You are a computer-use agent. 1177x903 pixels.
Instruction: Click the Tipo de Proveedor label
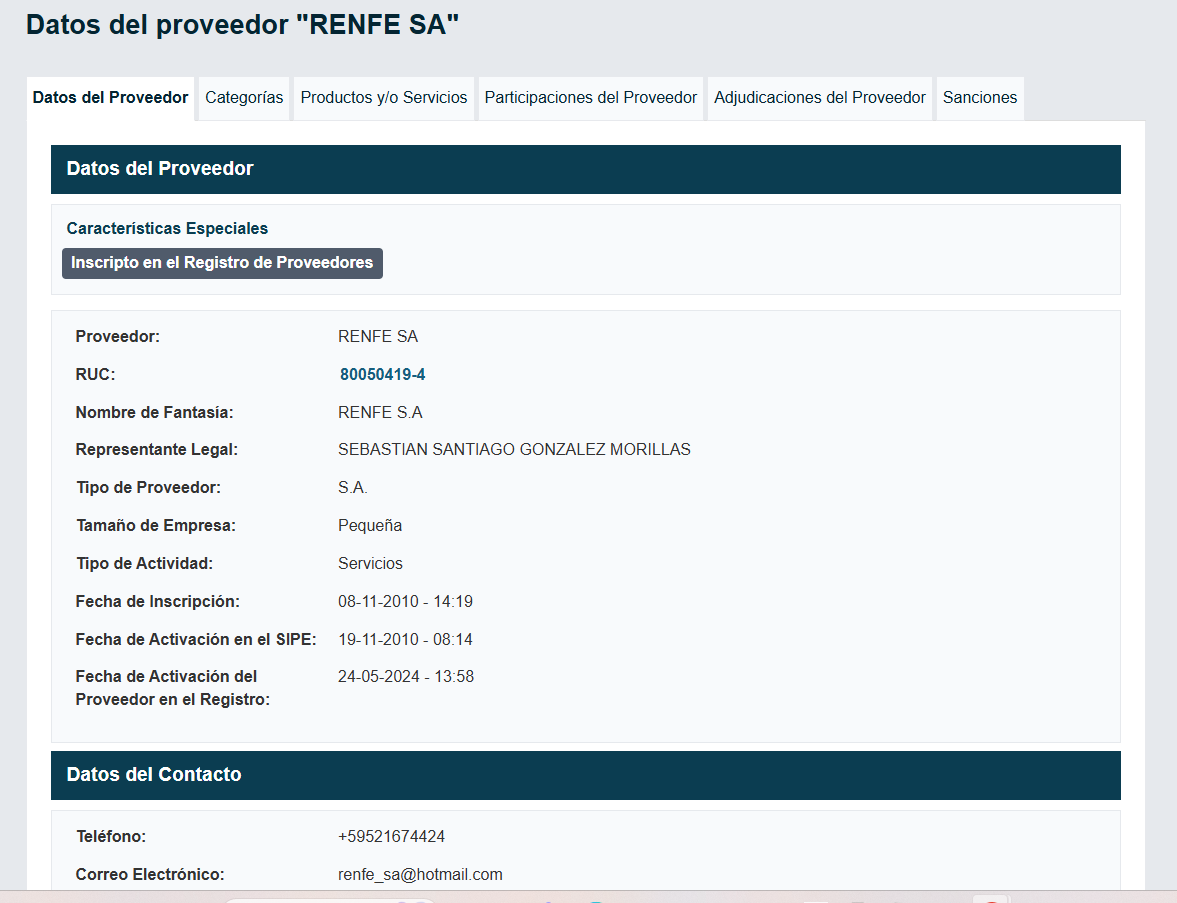pyautogui.click(x=148, y=488)
